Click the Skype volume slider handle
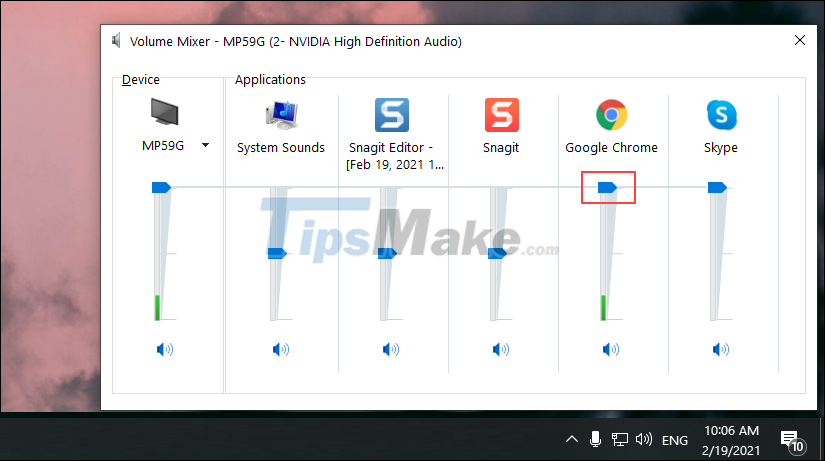The height and width of the screenshot is (461, 825). coord(717,187)
